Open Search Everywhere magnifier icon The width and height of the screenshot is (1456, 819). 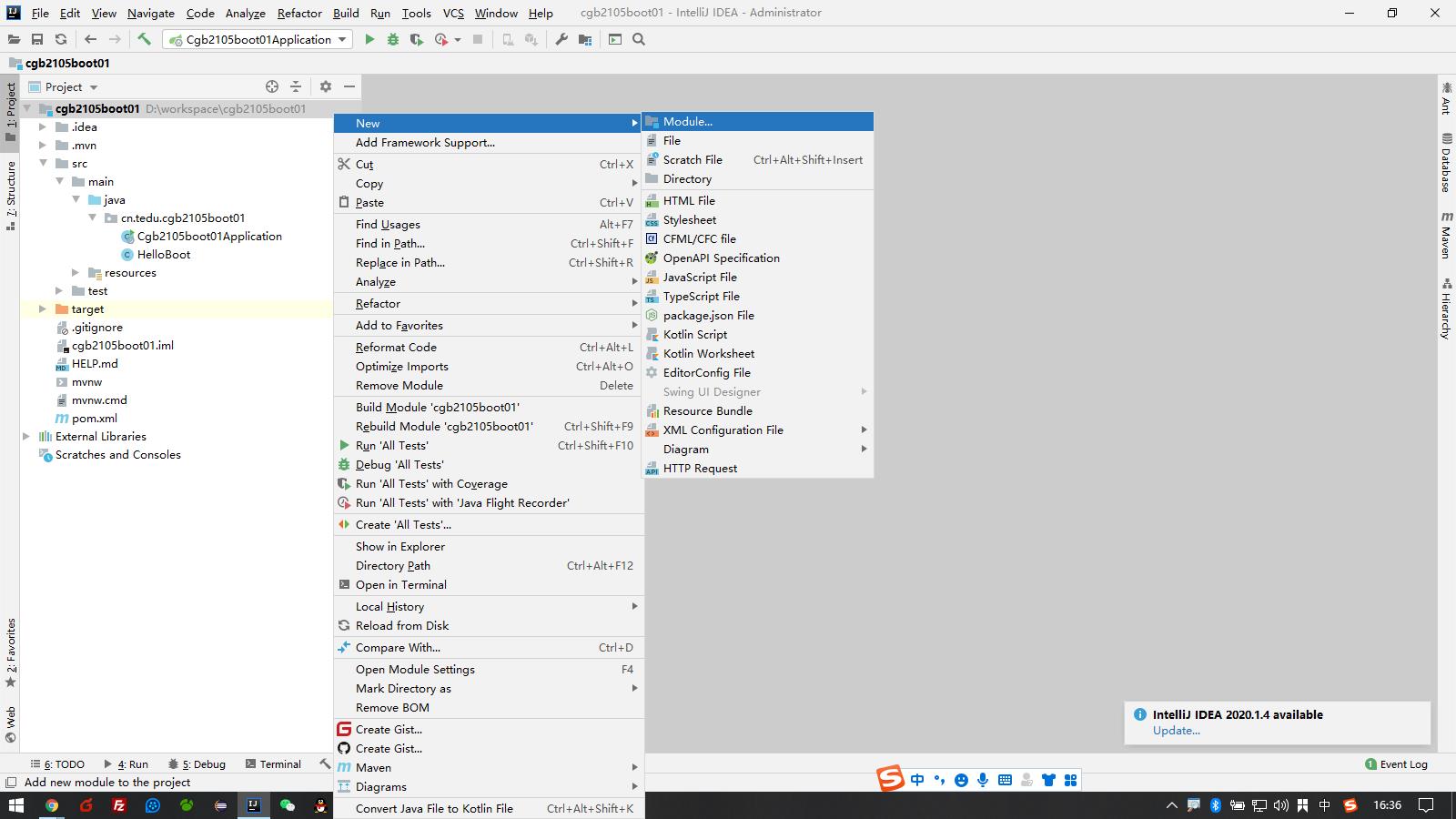tap(639, 39)
